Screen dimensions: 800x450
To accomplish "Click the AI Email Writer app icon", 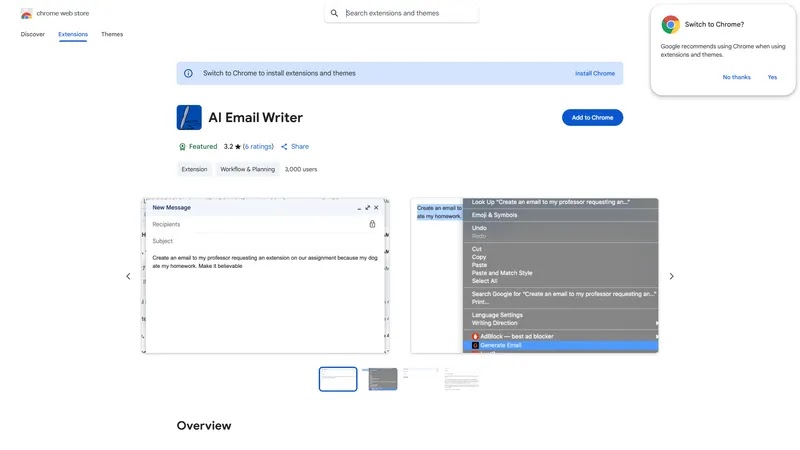I will (189, 117).
